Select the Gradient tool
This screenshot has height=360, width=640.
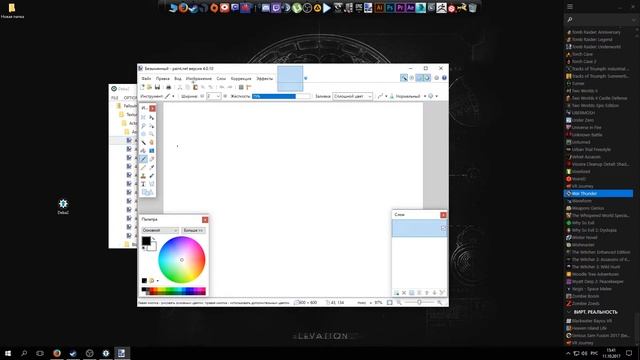(x=151, y=151)
